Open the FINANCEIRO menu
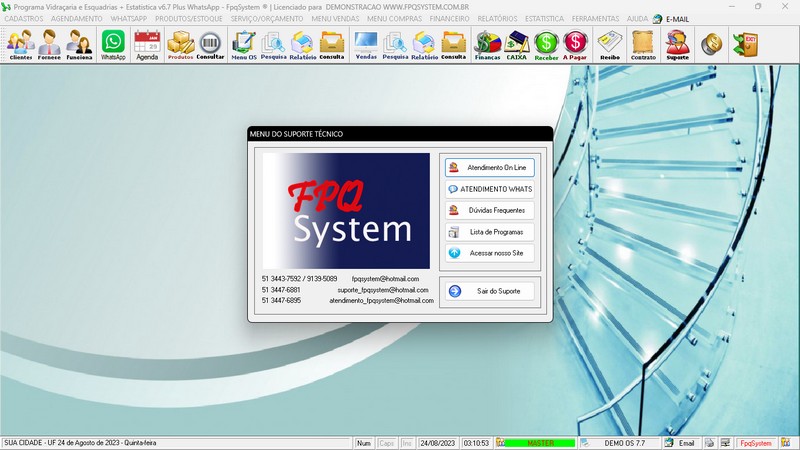Image resolution: width=800 pixels, height=450 pixels. 449,19
